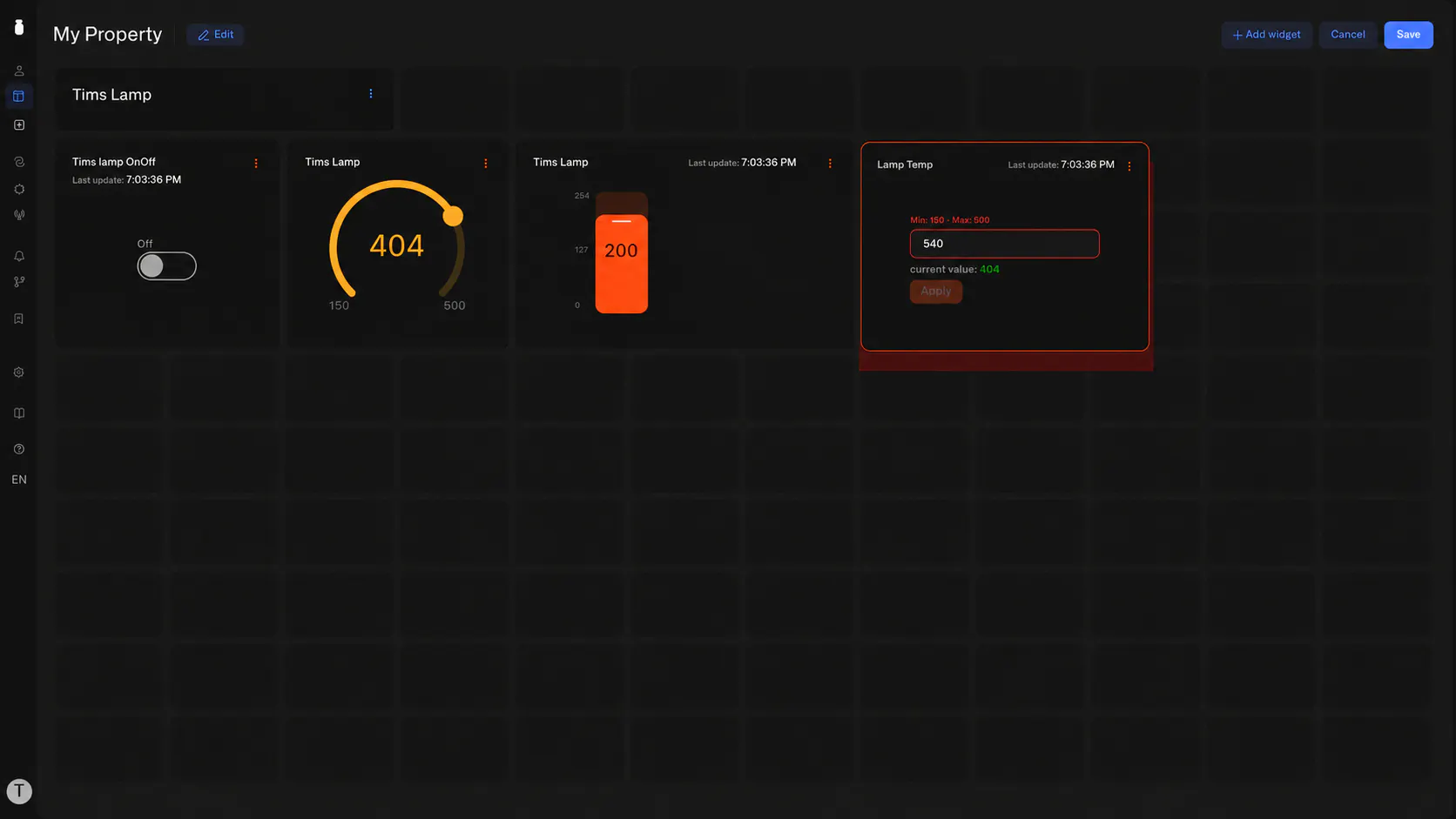Click the slider scale label 254

click(x=582, y=196)
